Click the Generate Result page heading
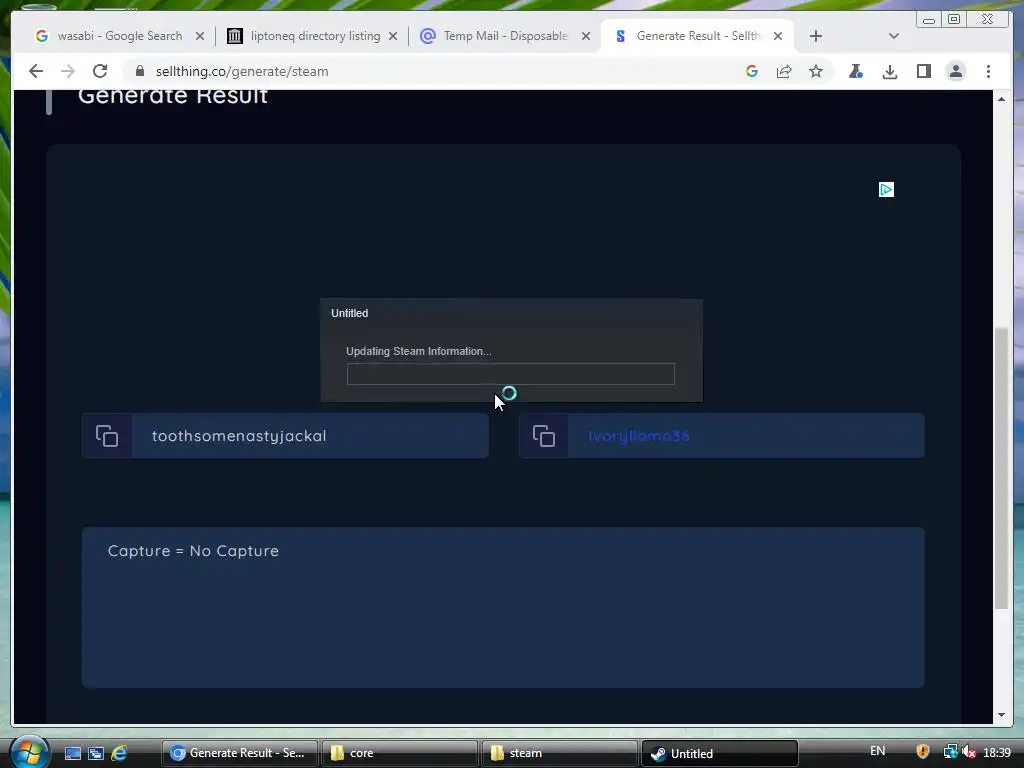Screen dimensions: 1024x768 173,95
